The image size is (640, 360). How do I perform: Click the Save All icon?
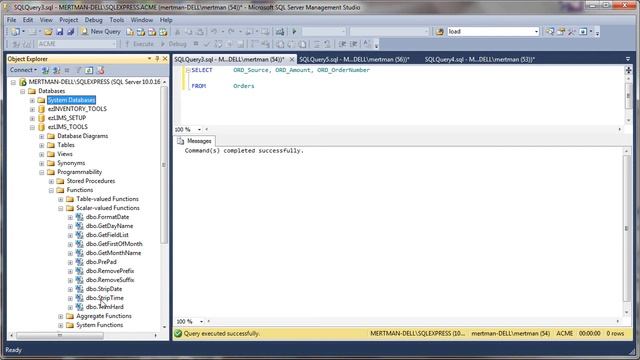coord(70,31)
